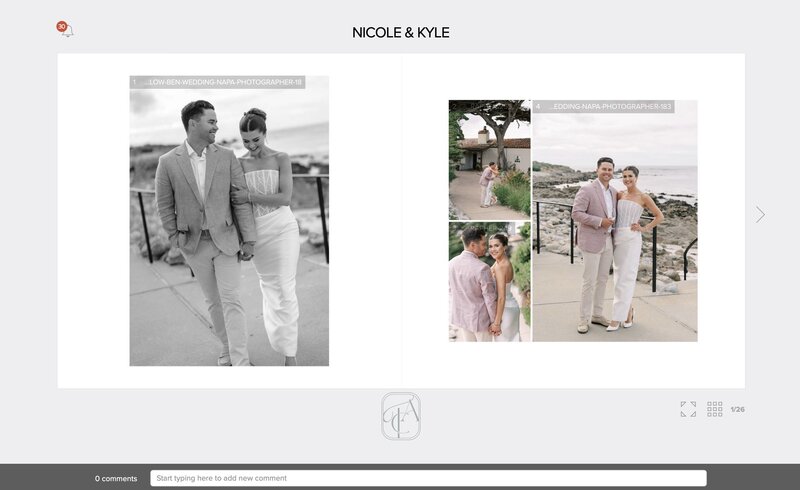This screenshot has height=490, width=800.
Task: Click the comment text input field
Action: (428, 478)
